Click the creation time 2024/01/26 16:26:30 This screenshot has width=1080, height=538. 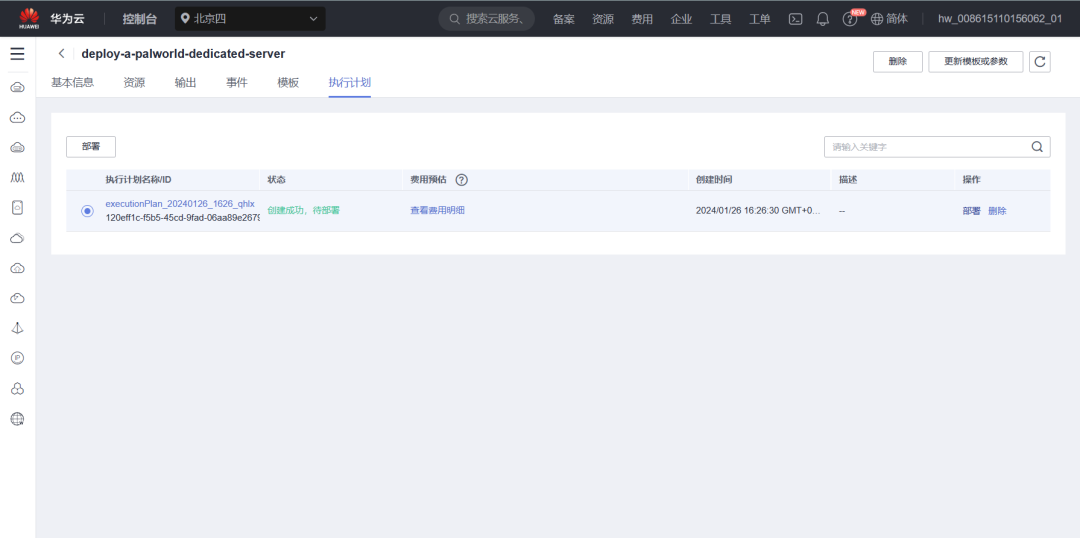pyautogui.click(x=758, y=211)
